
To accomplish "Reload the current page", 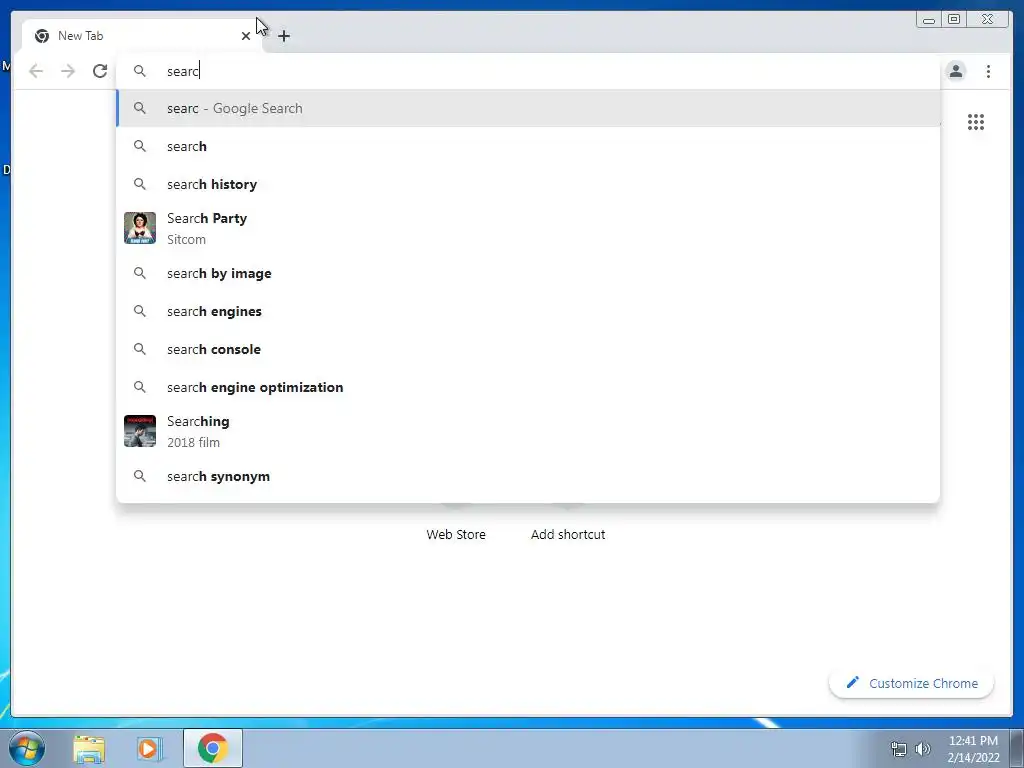I will [100, 71].
